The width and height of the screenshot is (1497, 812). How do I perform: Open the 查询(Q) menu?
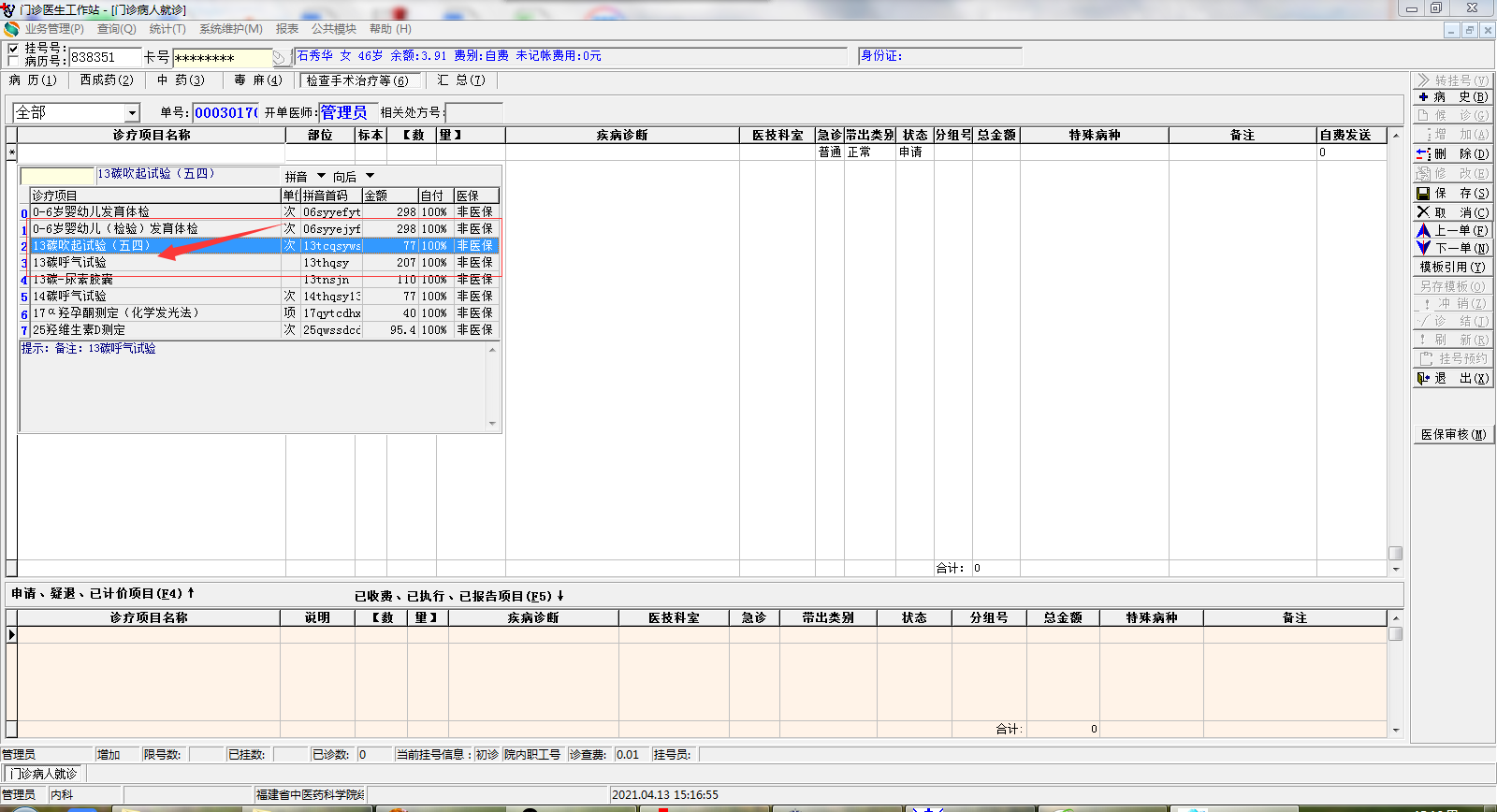116,29
